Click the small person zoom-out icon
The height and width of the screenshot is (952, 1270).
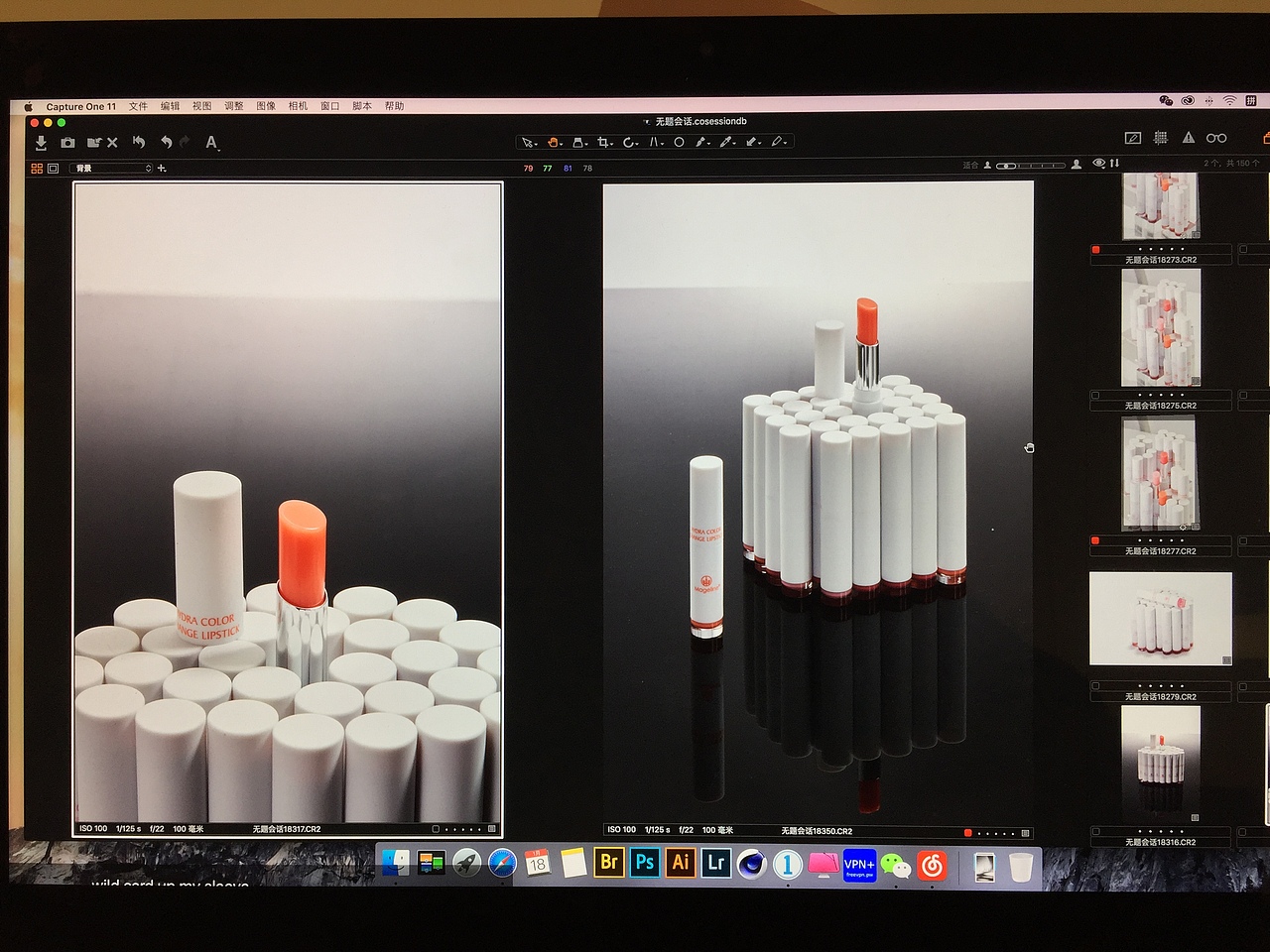(987, 166)
